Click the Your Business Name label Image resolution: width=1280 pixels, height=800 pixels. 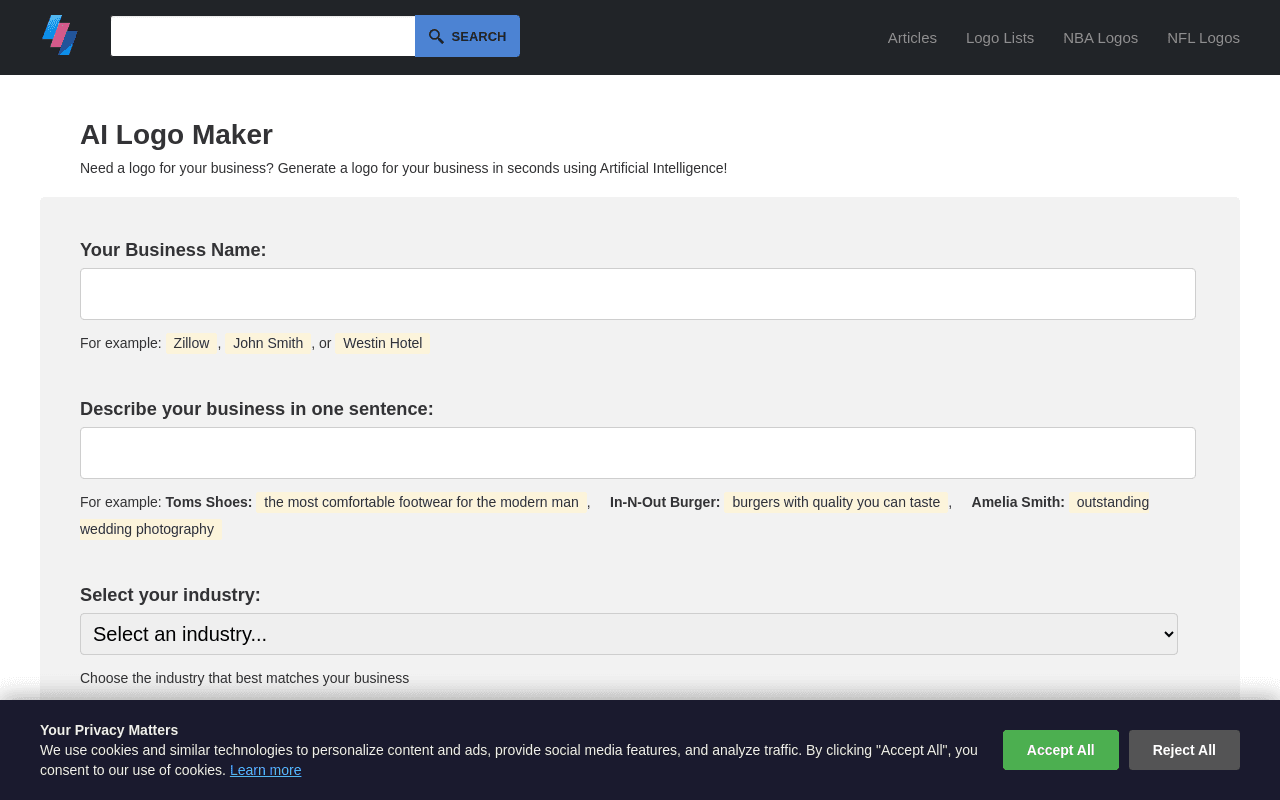click(x=173, y=250)
